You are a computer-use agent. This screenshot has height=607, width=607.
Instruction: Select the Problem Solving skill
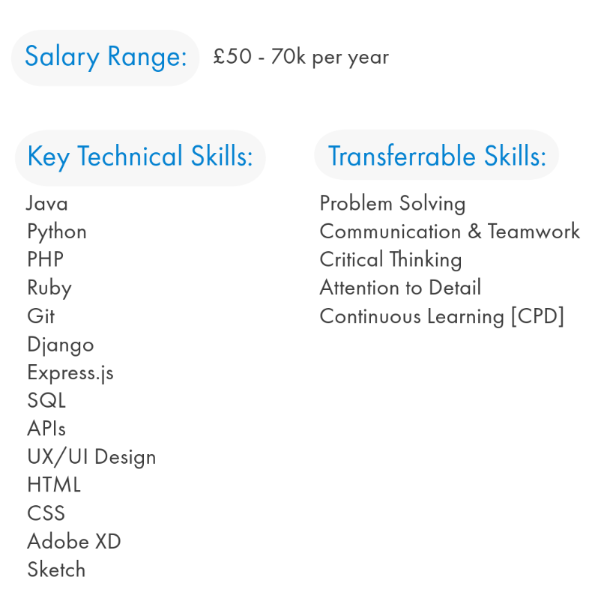click(393, 204)
